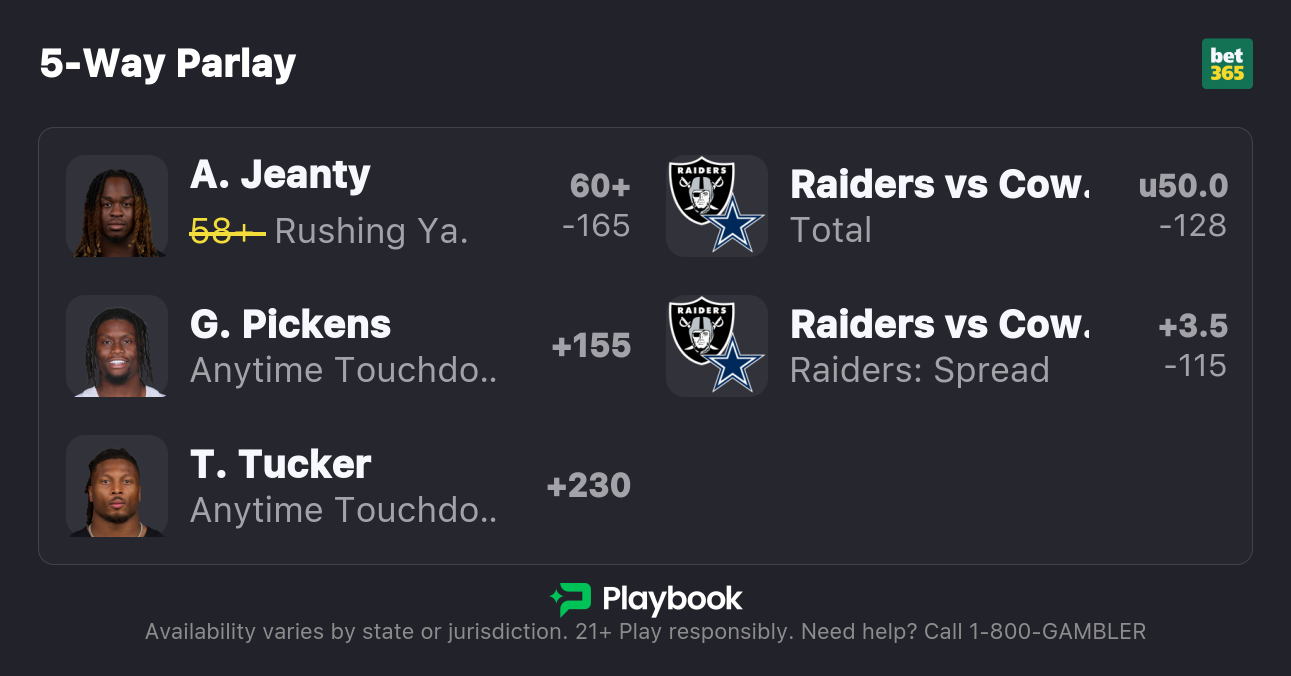The width and height of the screenshot is (1291, 676).
Task: Select the T. Tucker player name
Action: coord(280,464)
